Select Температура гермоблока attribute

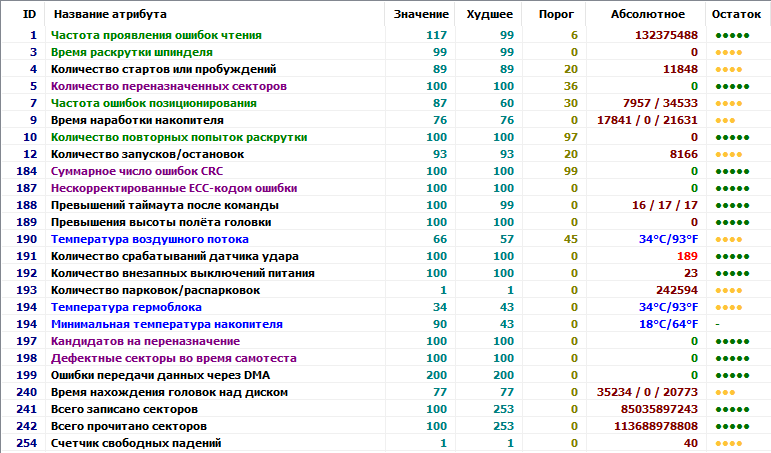click(x=126, y=307)
